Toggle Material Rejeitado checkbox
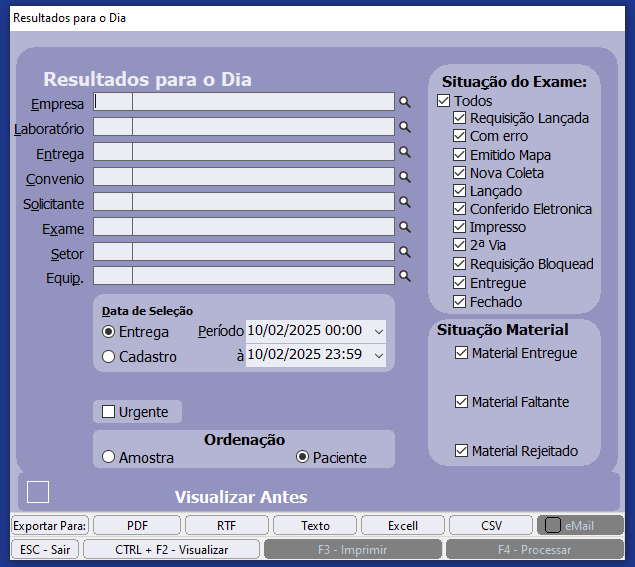 coord(461,451)
